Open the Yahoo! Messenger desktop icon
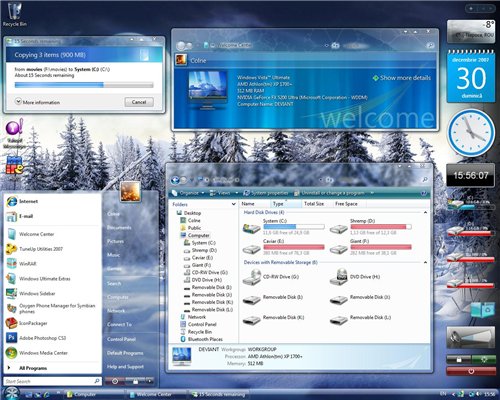Screen dimensions: 500x400 pyautogui.click(x=14, y=133)
